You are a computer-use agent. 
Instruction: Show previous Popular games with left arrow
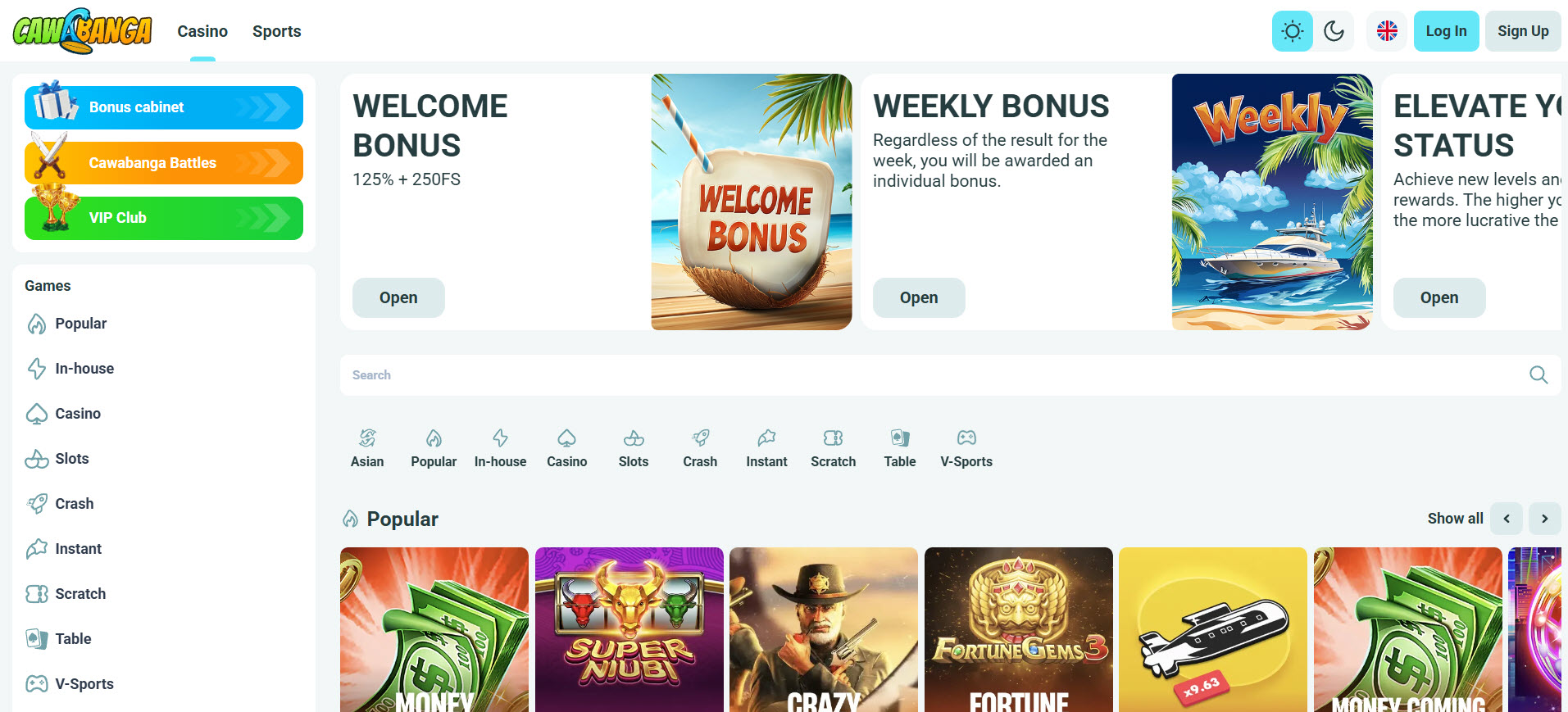pyautogui.click(x=1507, y=519)
